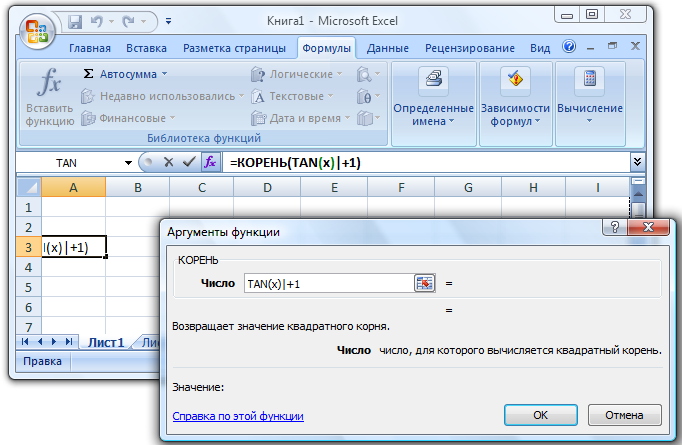Switch to the Вставка tab
The height and width of the screenshot is (445, 682).
tap(147, 48)
